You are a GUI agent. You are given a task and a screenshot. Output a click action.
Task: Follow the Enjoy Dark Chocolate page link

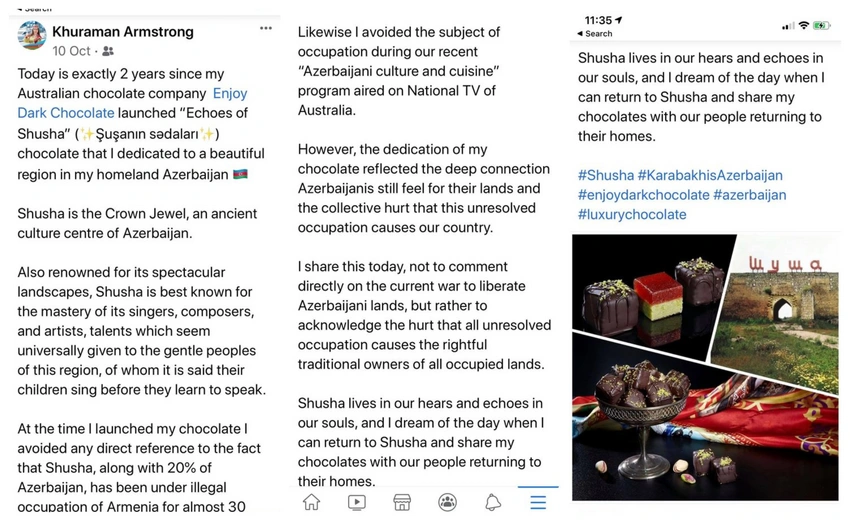click(x=132, y=103)
